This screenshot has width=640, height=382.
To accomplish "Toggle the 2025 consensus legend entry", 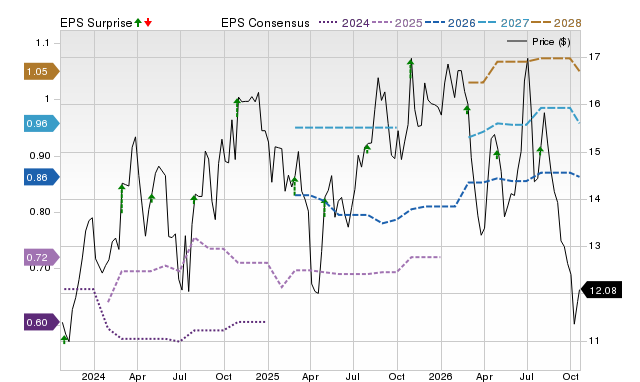I will click(397, 23).
